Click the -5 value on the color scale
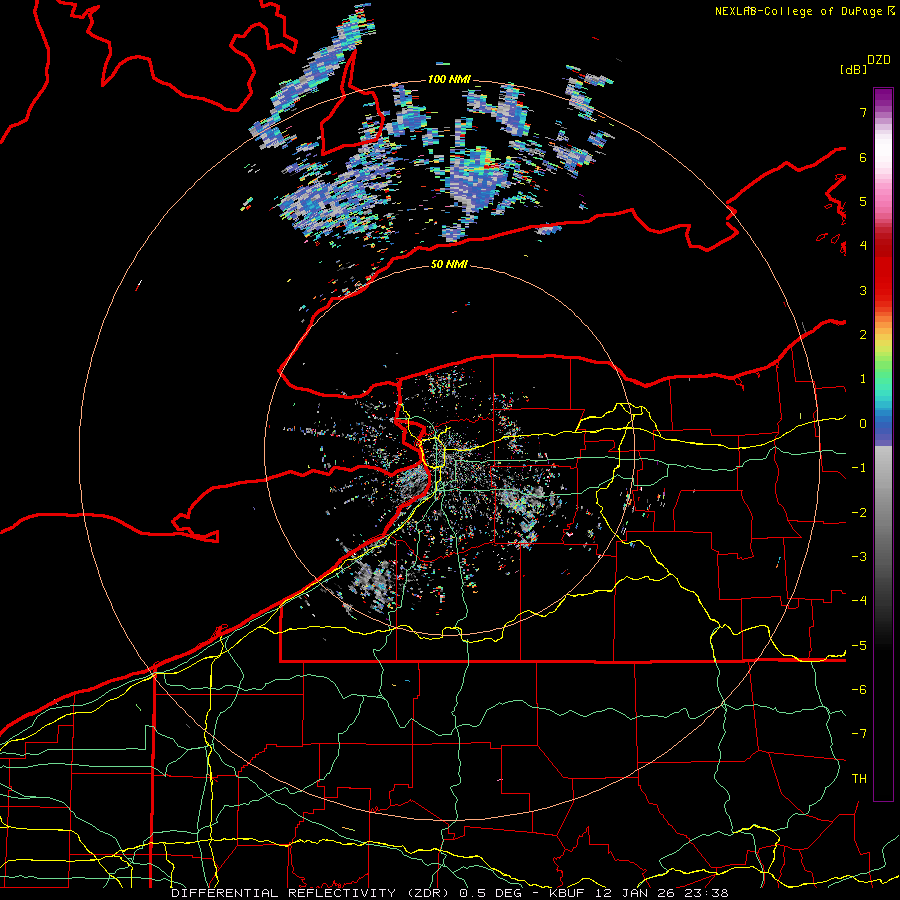 tap(859, 646)
